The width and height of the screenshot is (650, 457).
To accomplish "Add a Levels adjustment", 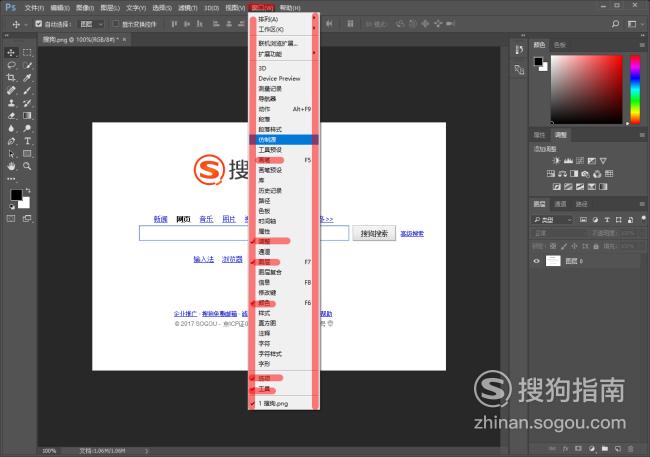I will point(568,160).
